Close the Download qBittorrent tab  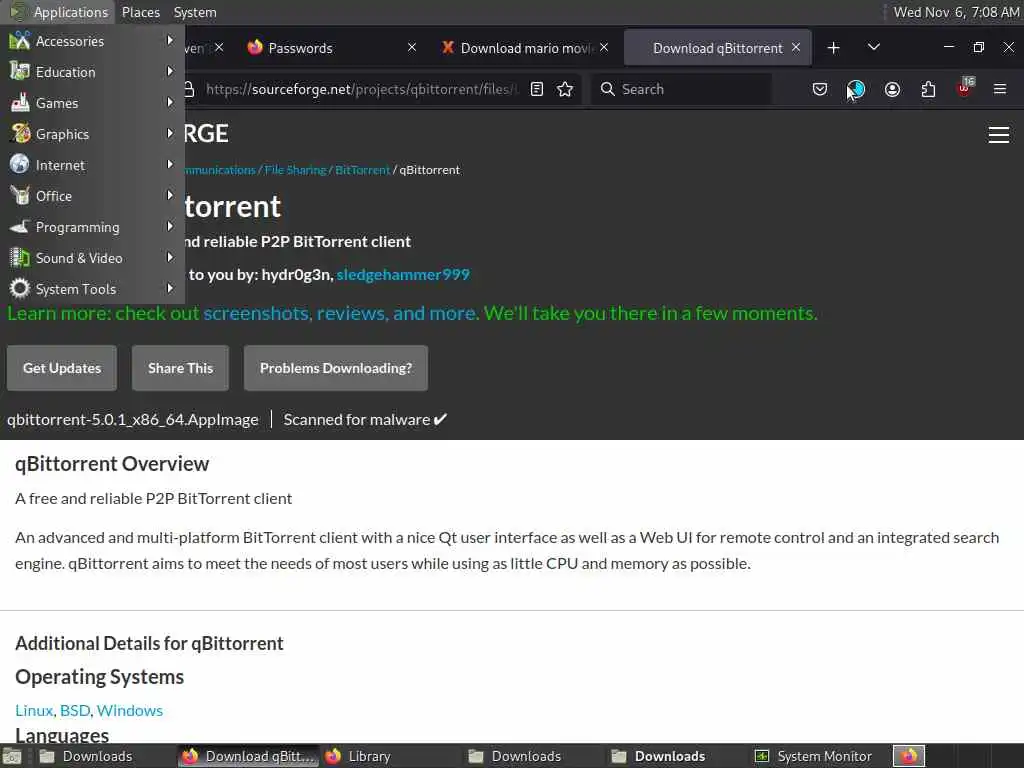pyautogui.click(x=796, y=47)
